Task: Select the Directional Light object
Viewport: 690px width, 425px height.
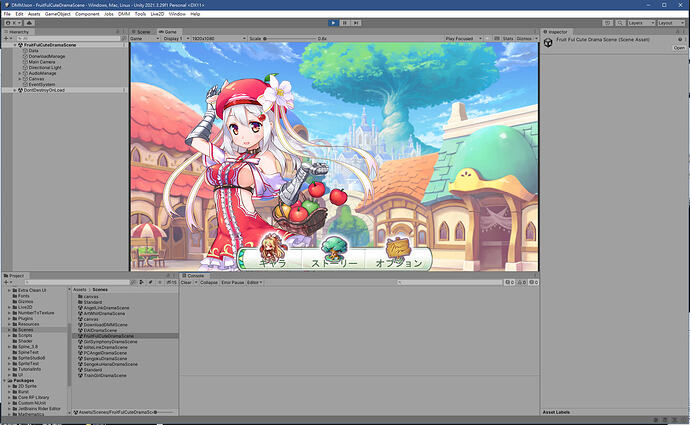Action: point(45,68)
